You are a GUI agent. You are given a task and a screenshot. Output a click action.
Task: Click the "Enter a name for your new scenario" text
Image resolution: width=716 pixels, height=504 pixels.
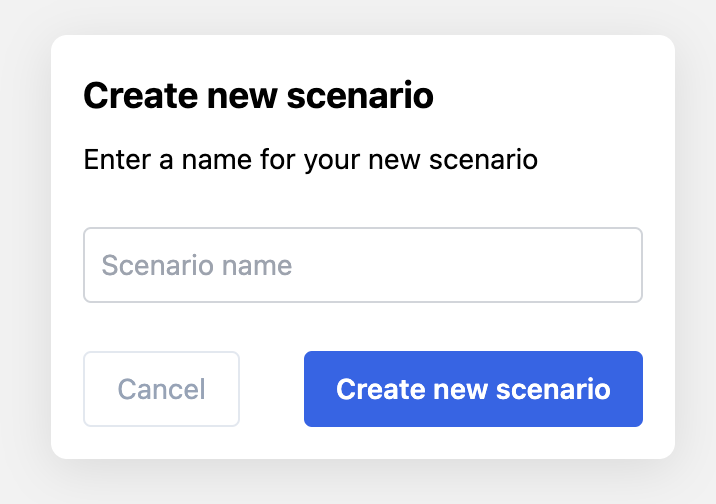(x=311, y=159)
